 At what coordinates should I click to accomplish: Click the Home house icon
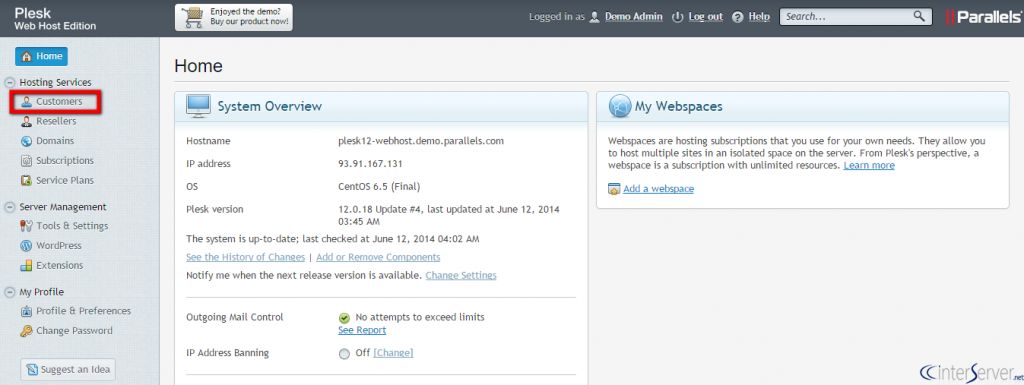pos(27,57)
